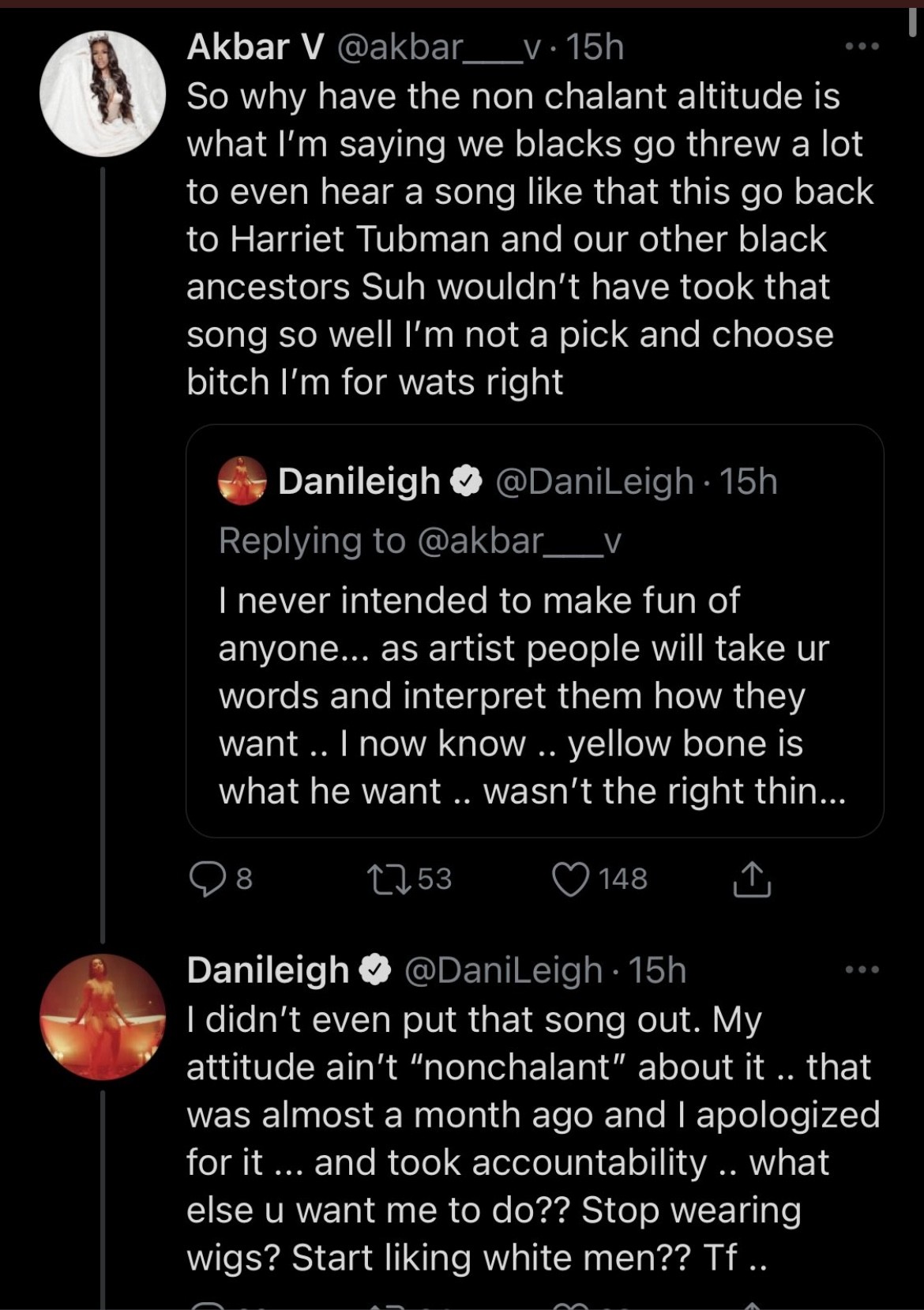Open more options on Danileigh's reply tweet

pyautogui.click(x=862, y=970)
